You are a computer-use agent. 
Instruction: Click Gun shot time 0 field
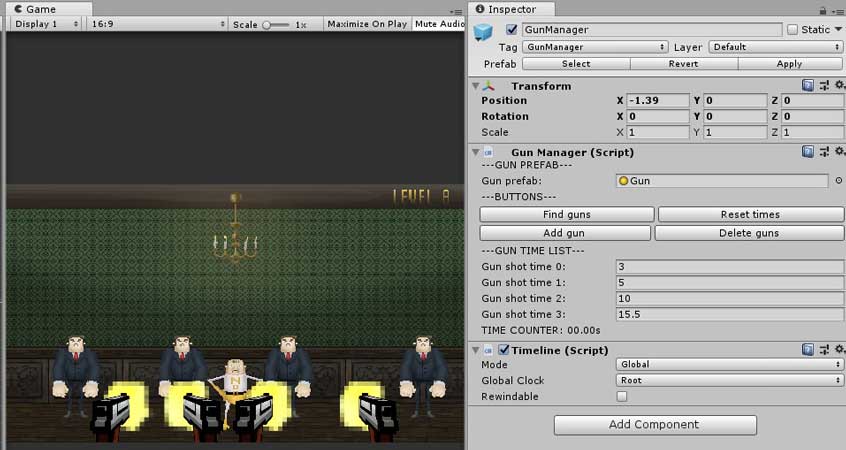pos(730,267)
